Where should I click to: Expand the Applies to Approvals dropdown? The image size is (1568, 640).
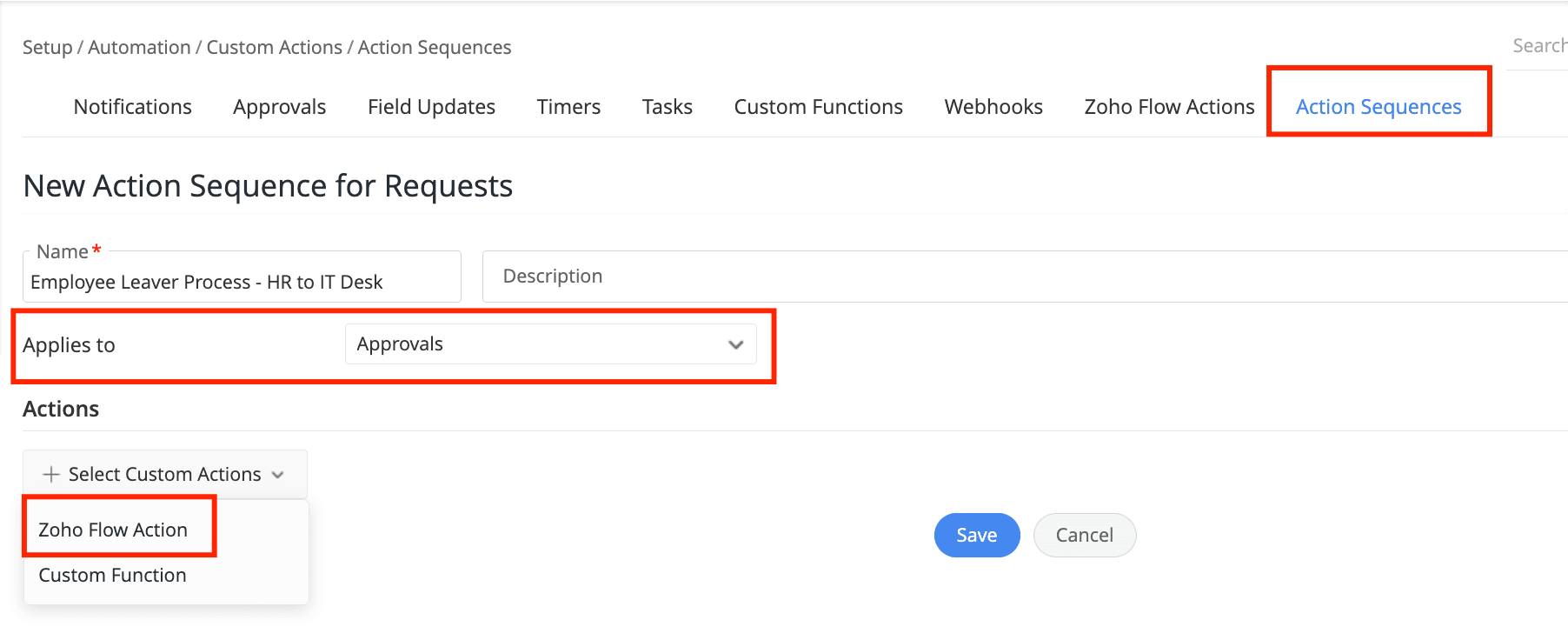(x=550, y=344)
